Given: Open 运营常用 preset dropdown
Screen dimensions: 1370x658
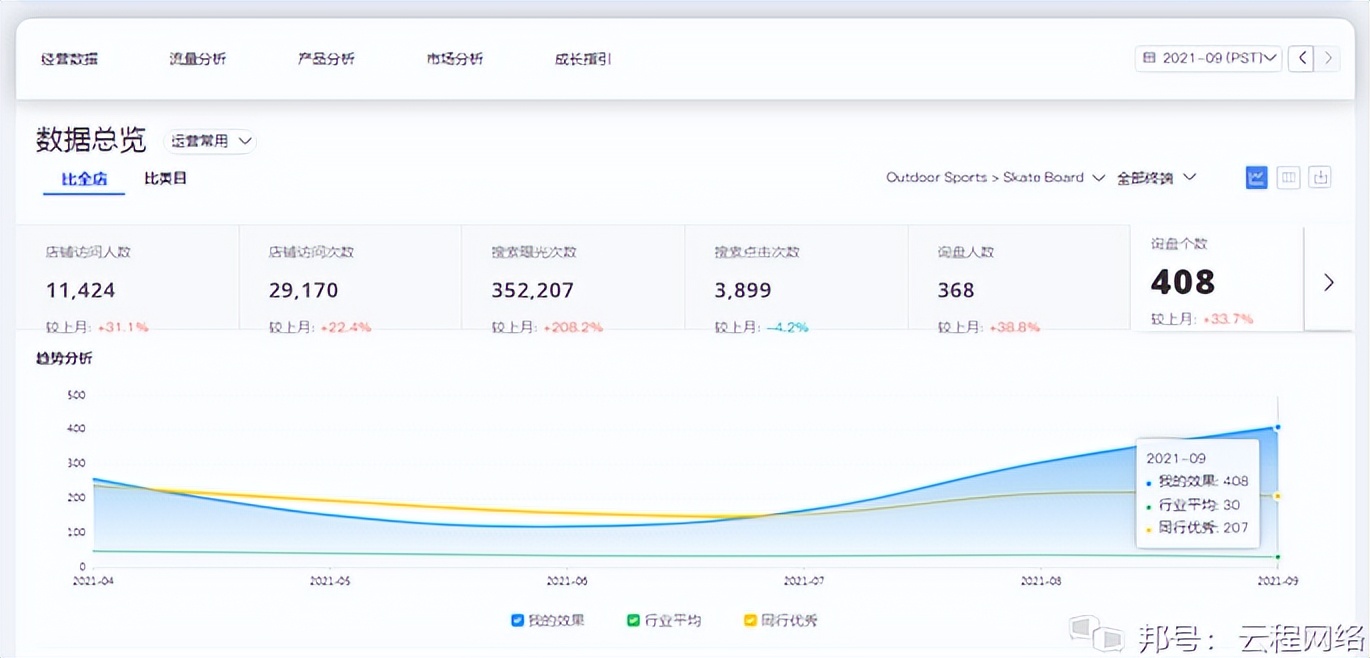Looking at the screenshot, I should tap(210, 141).
